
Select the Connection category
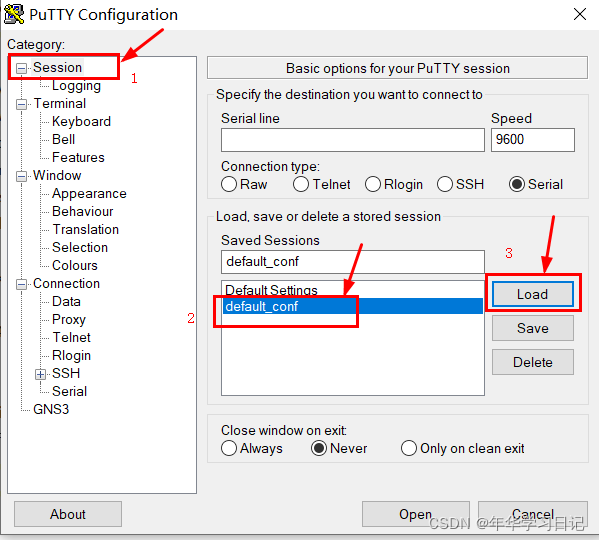tap(66, 283)
